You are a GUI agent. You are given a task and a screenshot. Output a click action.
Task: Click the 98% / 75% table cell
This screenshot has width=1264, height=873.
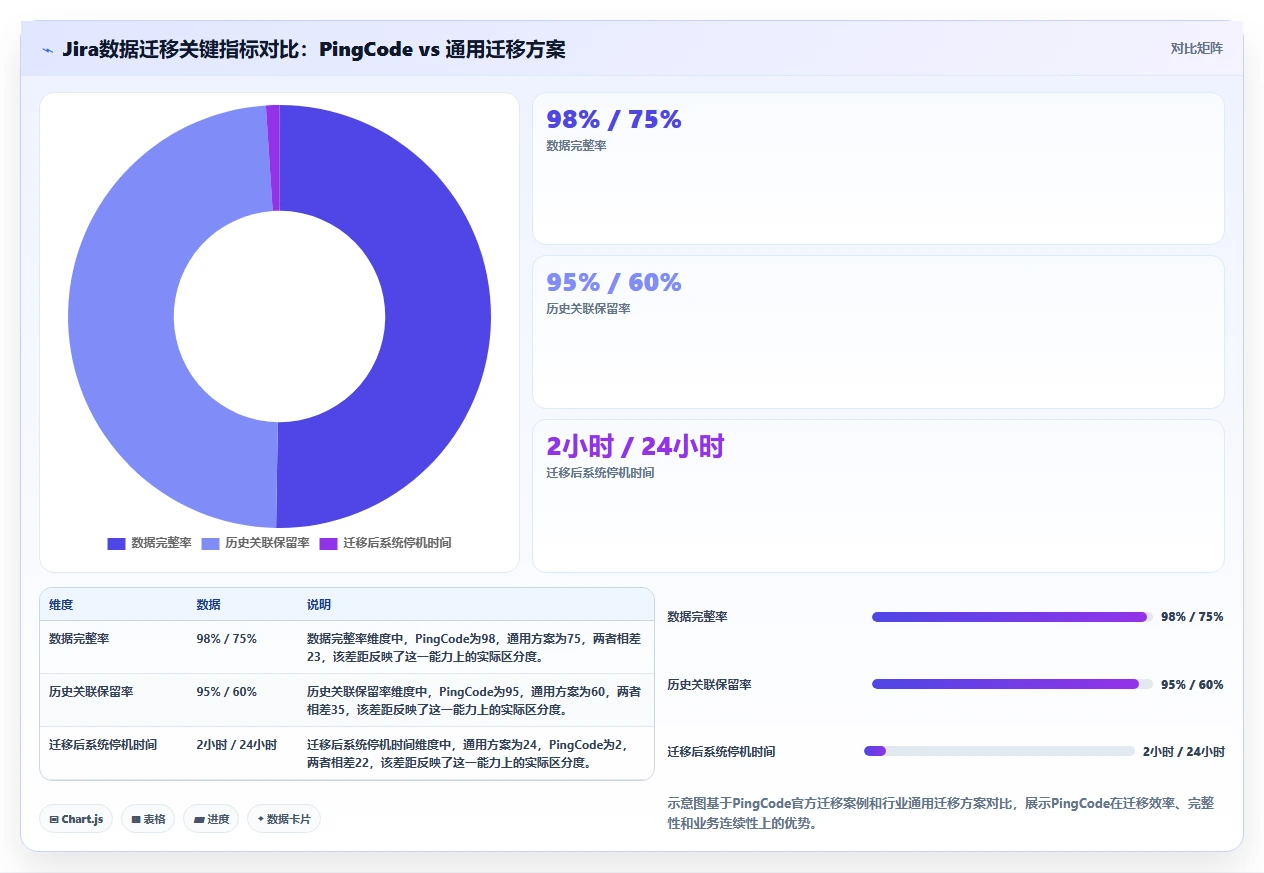(x=226, y=638)
